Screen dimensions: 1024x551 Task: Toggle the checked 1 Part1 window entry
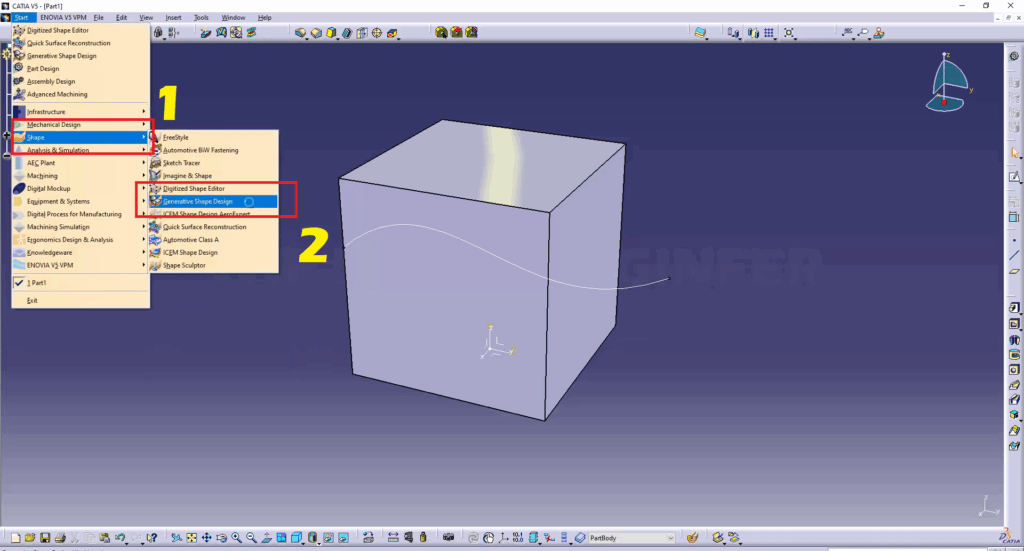coord(44,283)
